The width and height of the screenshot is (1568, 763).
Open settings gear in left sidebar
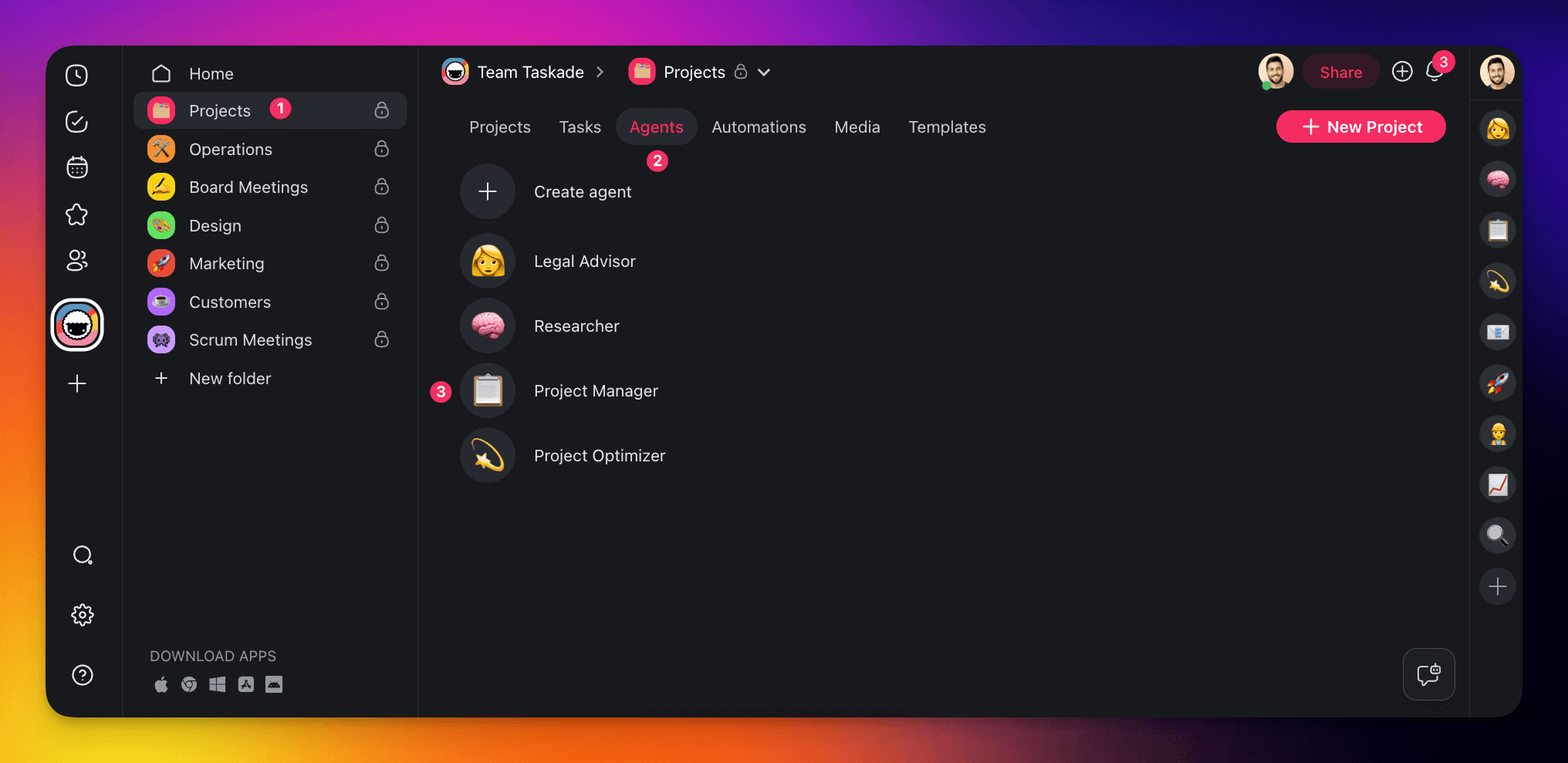pos(83,615)
